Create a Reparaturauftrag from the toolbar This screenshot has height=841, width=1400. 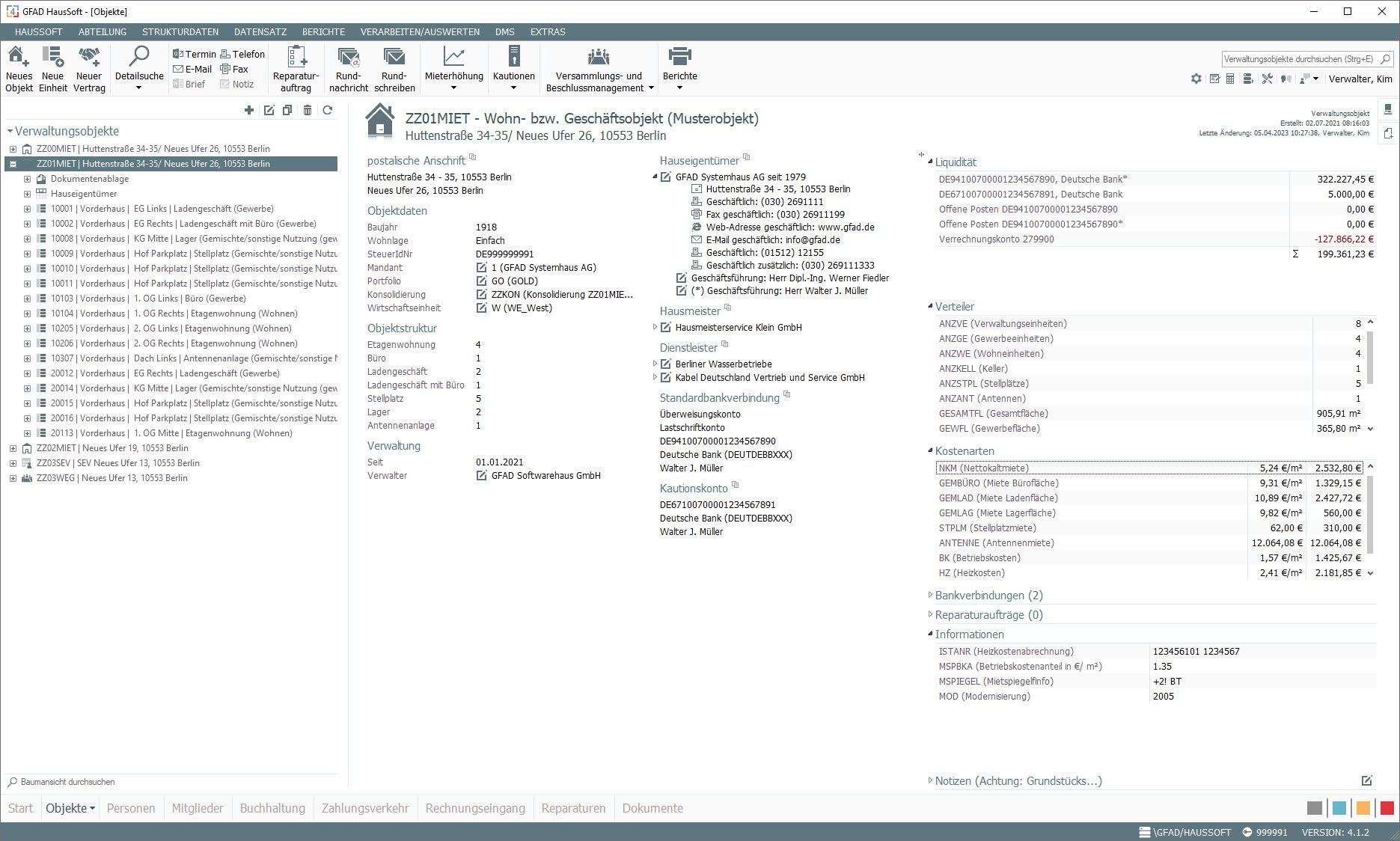pos(296,57)
